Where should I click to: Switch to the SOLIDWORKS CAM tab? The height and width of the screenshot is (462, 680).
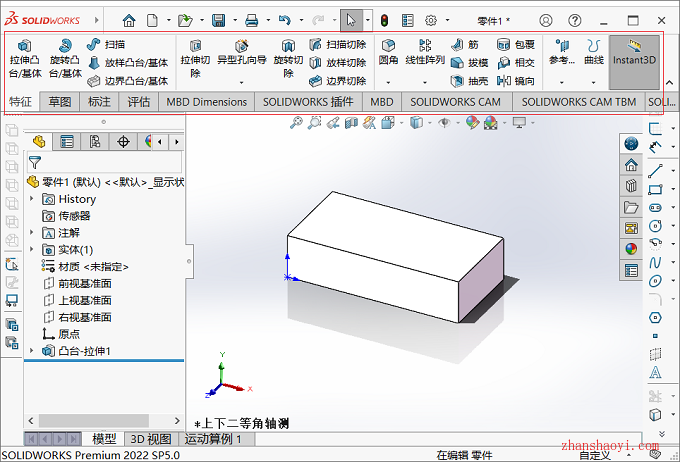point(455,102)
